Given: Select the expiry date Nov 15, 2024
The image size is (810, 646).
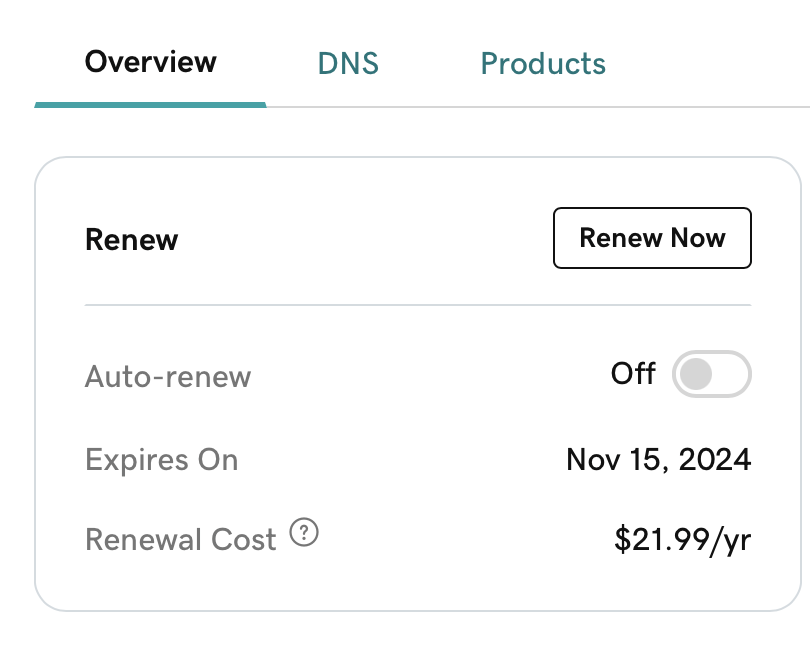Looking at the screenshot, I should point(659,459).
